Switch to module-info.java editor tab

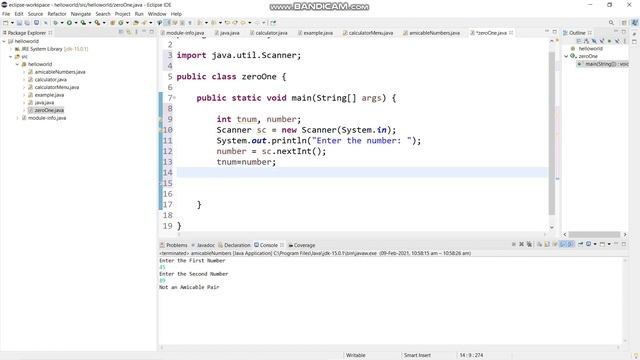click(x=182, y=33)
